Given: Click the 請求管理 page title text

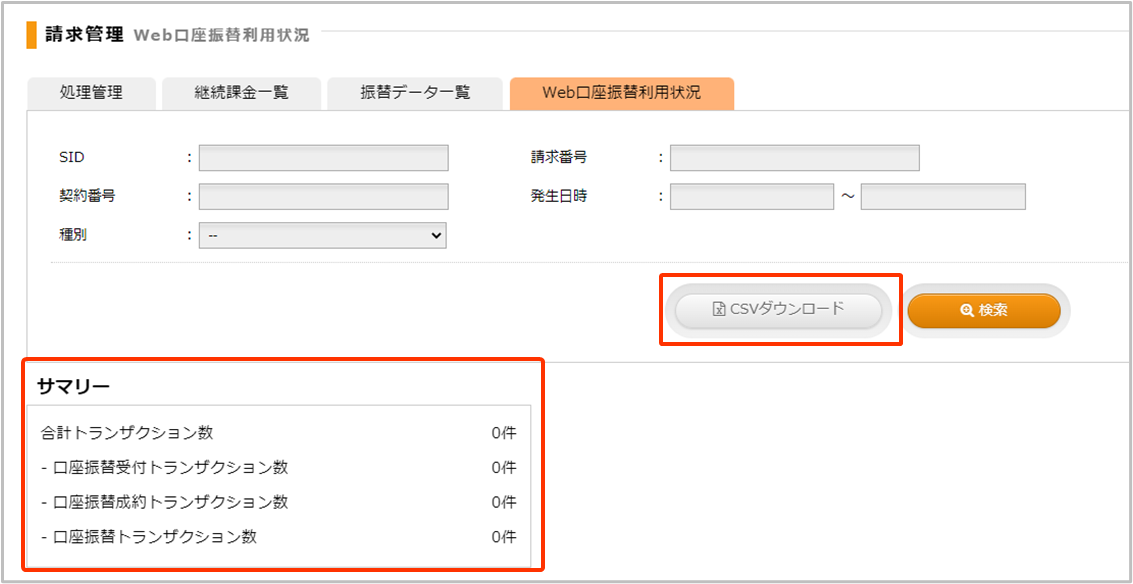Looking at the screenshot, I should click(84, 34).
